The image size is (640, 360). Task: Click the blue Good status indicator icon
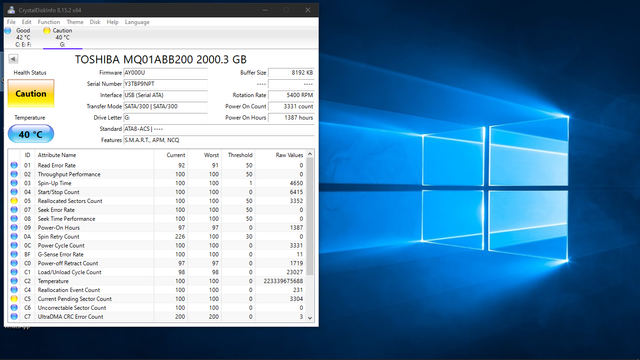click(8, 31)
